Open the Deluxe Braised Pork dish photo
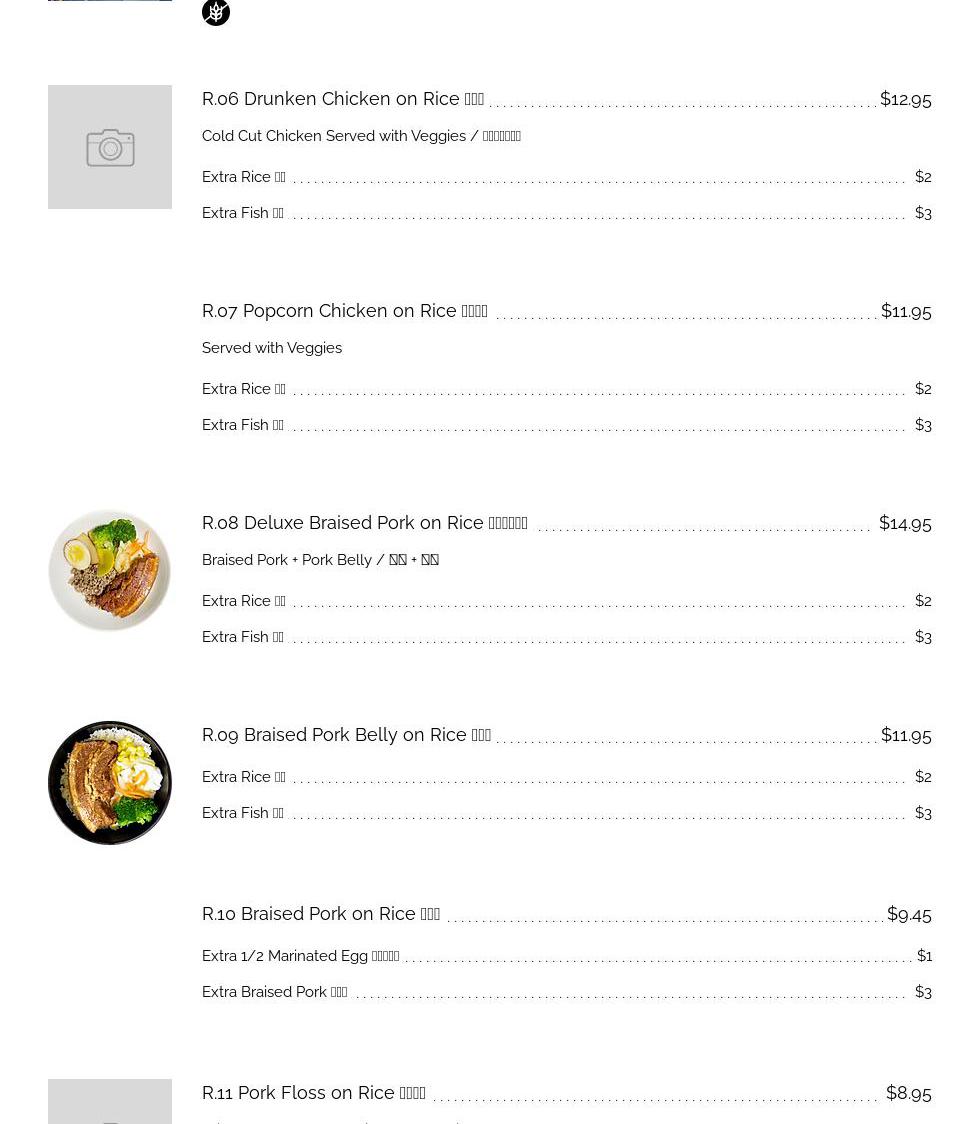The width and height of the screenshot is (965, 1124). (110, 571)
